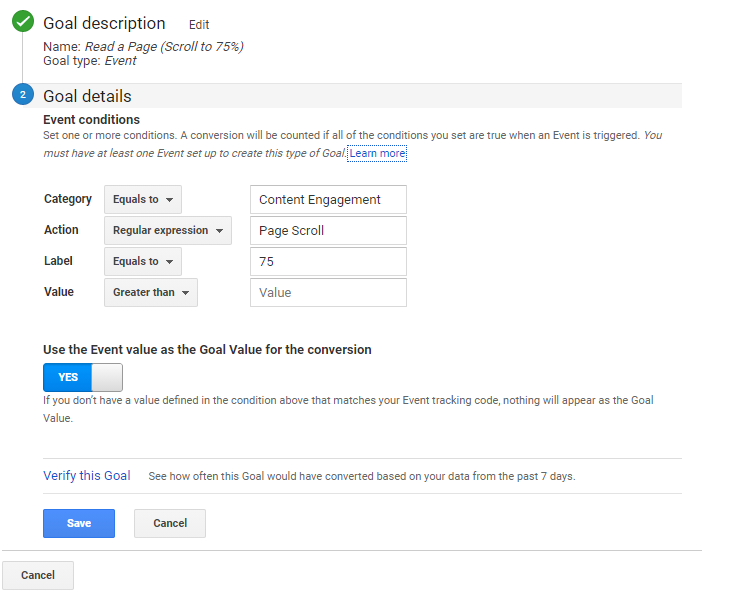732x612 pixels.
Task: Click the bottom Cancel button below the divider
Action: click(38, 575)
